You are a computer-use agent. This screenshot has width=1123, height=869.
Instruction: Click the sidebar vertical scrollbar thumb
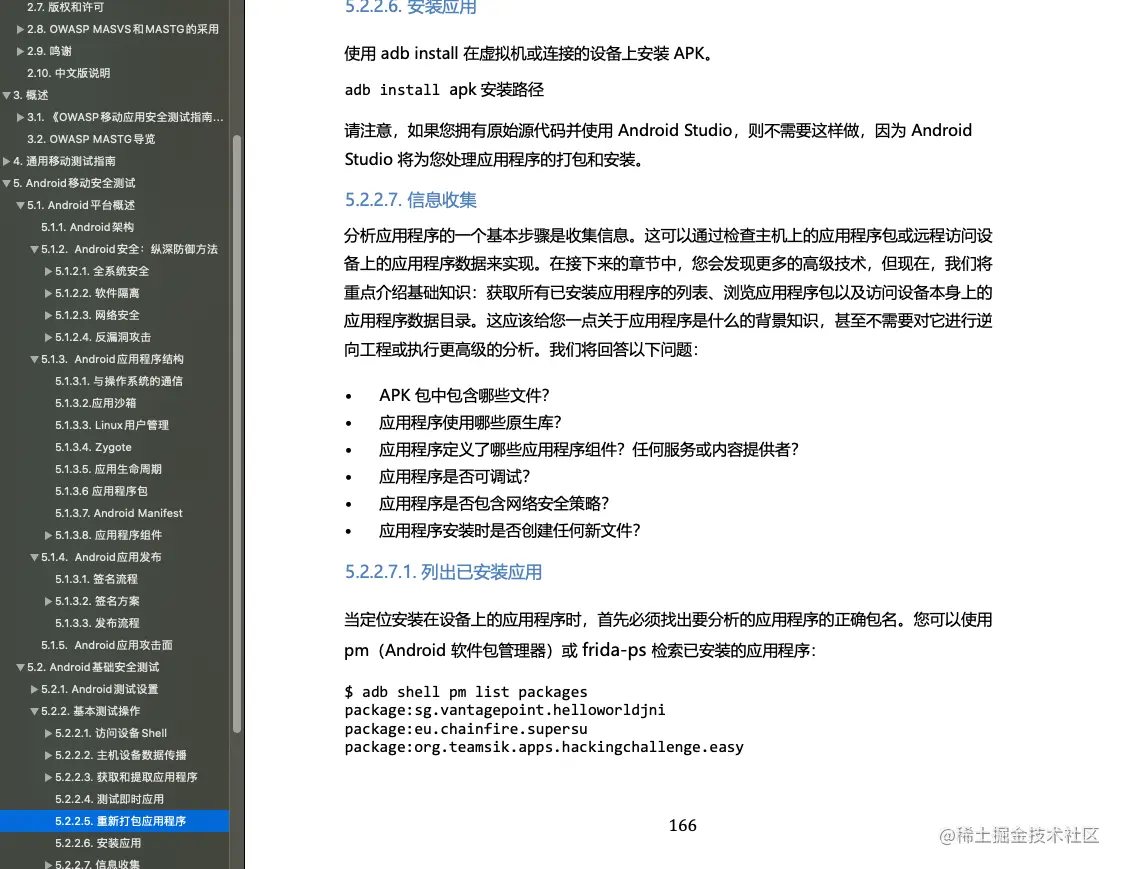[x=236, y=433]
